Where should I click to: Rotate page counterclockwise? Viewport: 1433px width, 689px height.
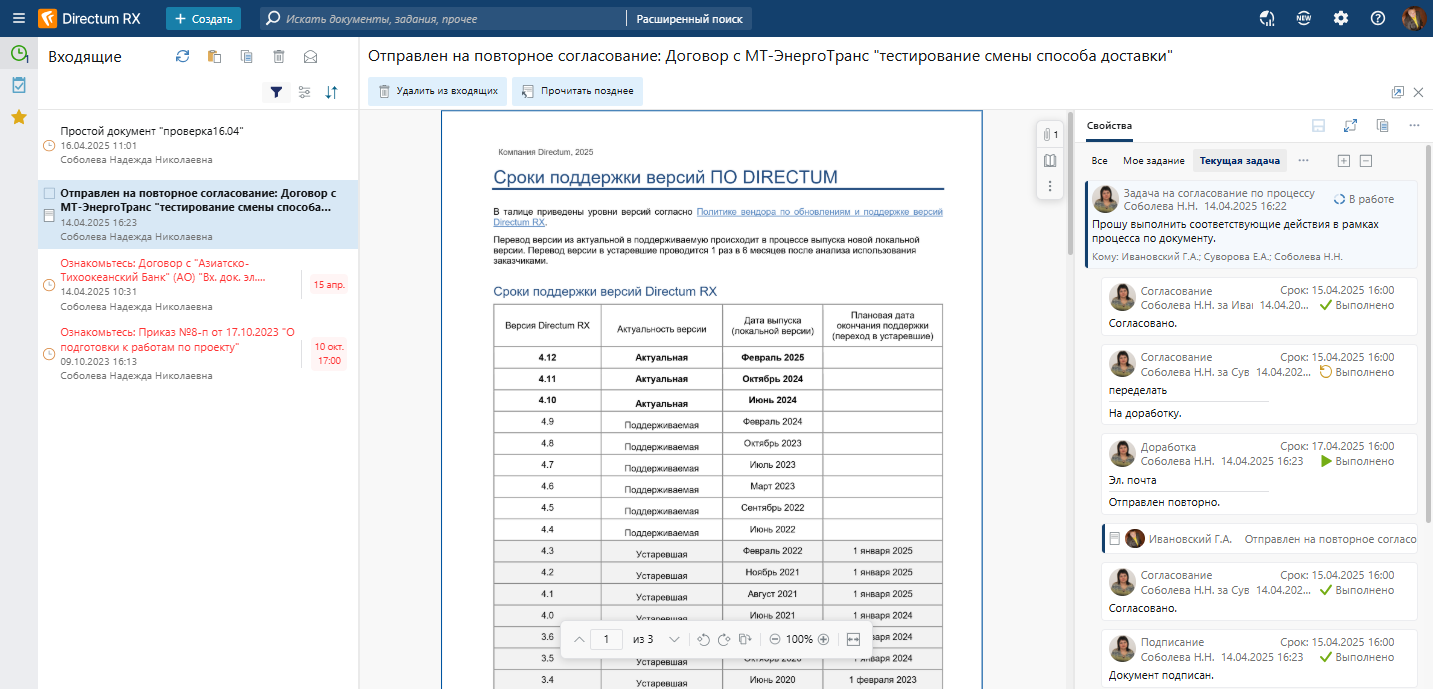coord(703,639)
